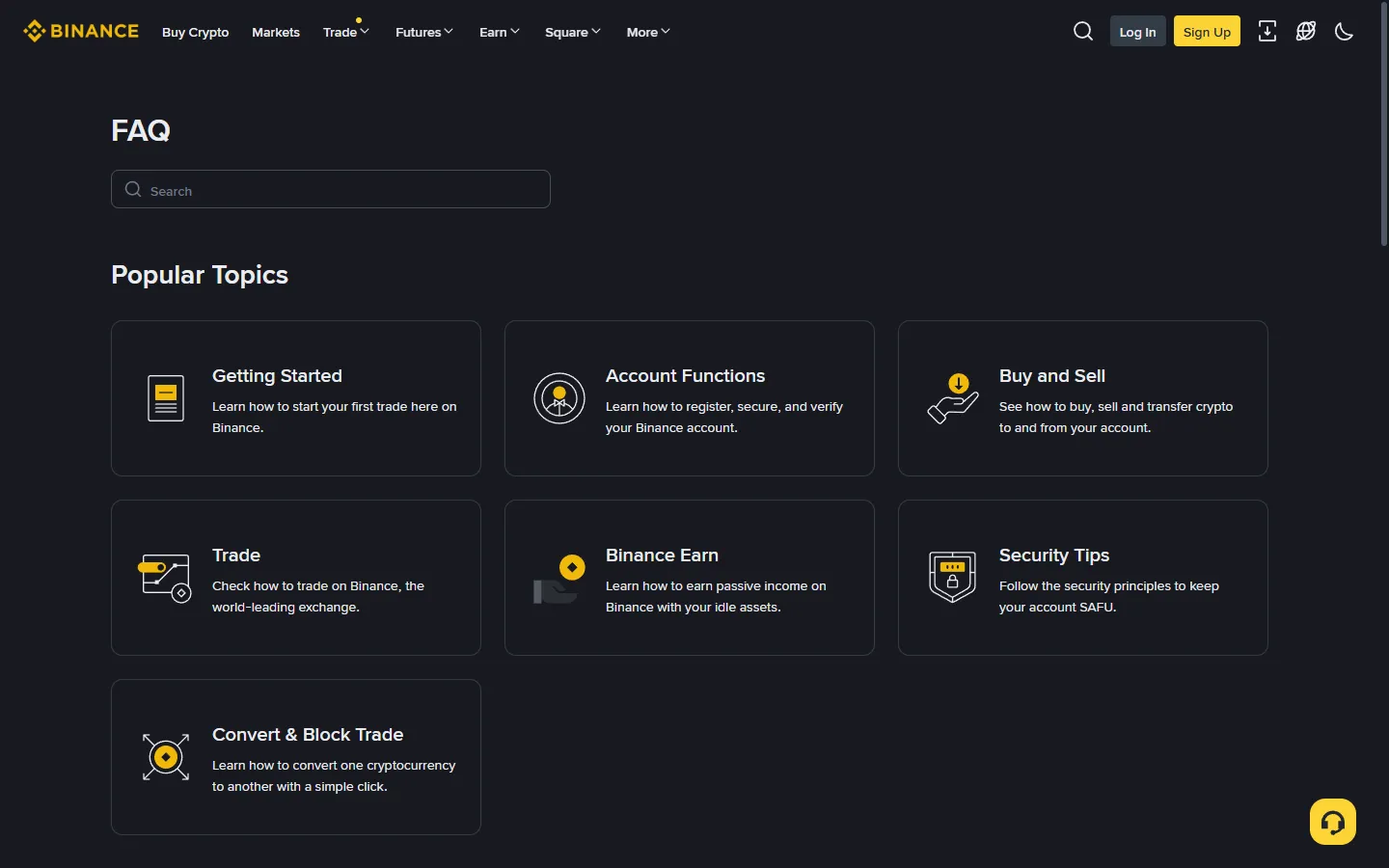The height and width of the screenshot is (868, 1389).
Task: Expand the Earn menu dropdown
Action: [500, 32]
